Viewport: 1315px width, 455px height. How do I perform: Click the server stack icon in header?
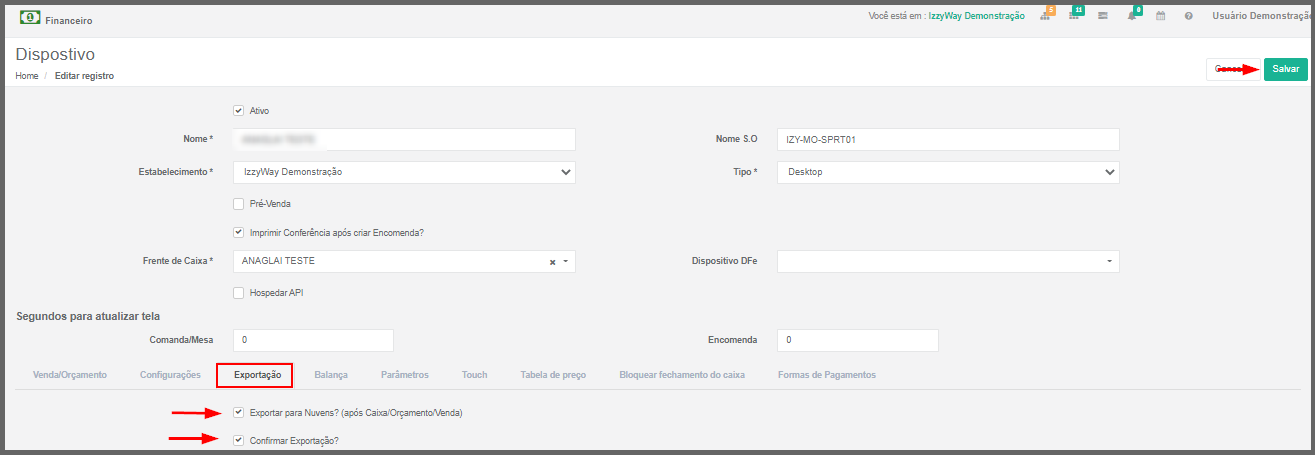pyautogui.click(x=1103, y=17)
